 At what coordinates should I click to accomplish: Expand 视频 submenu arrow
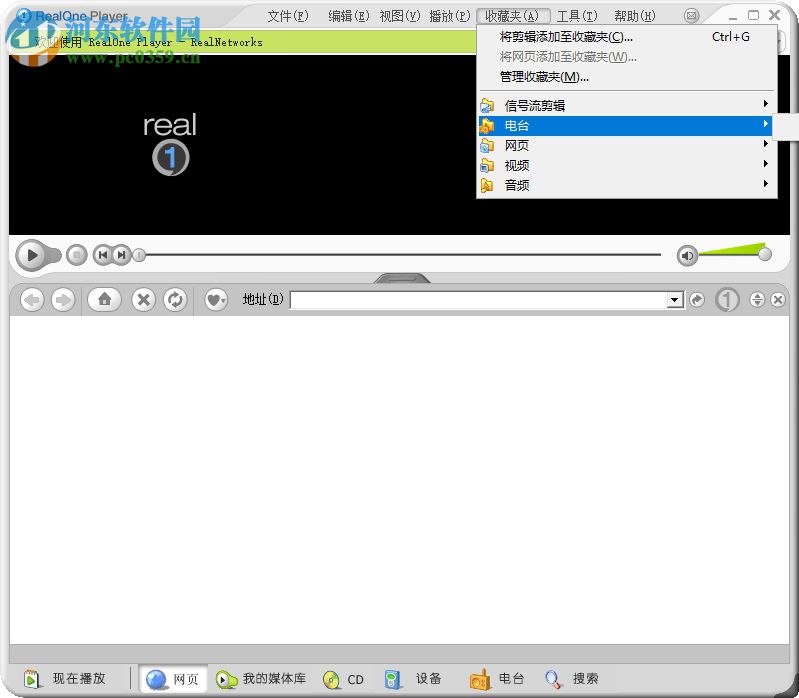[x=765, y=164]
